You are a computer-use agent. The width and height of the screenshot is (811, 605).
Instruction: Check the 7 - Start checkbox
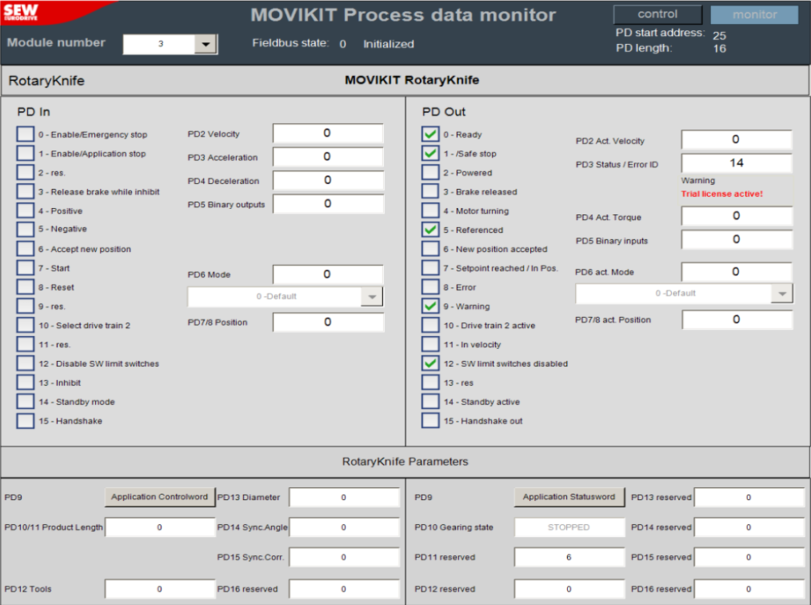click(x=25, y=268)
